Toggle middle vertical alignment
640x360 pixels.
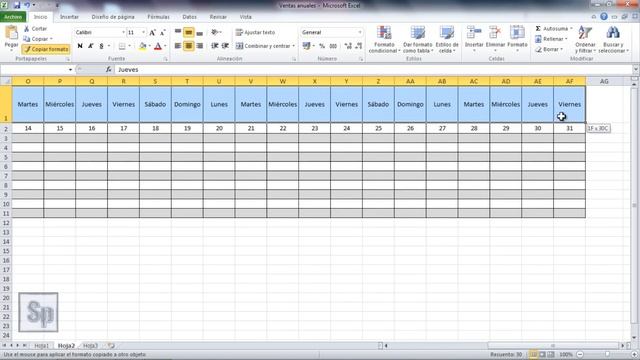pyautogui.click(x=189, y=32)
